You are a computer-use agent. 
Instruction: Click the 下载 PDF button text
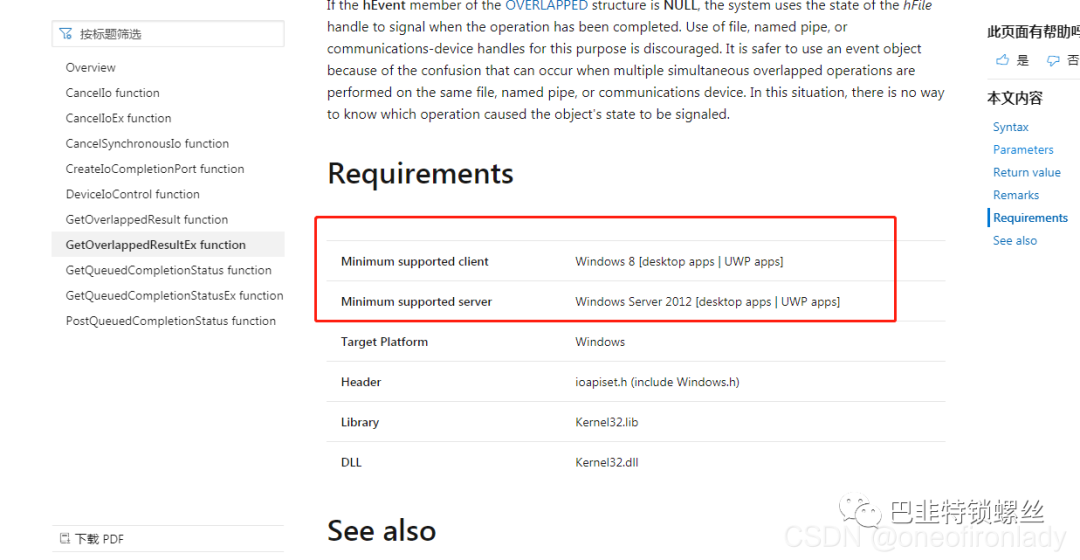click(99, 539)
